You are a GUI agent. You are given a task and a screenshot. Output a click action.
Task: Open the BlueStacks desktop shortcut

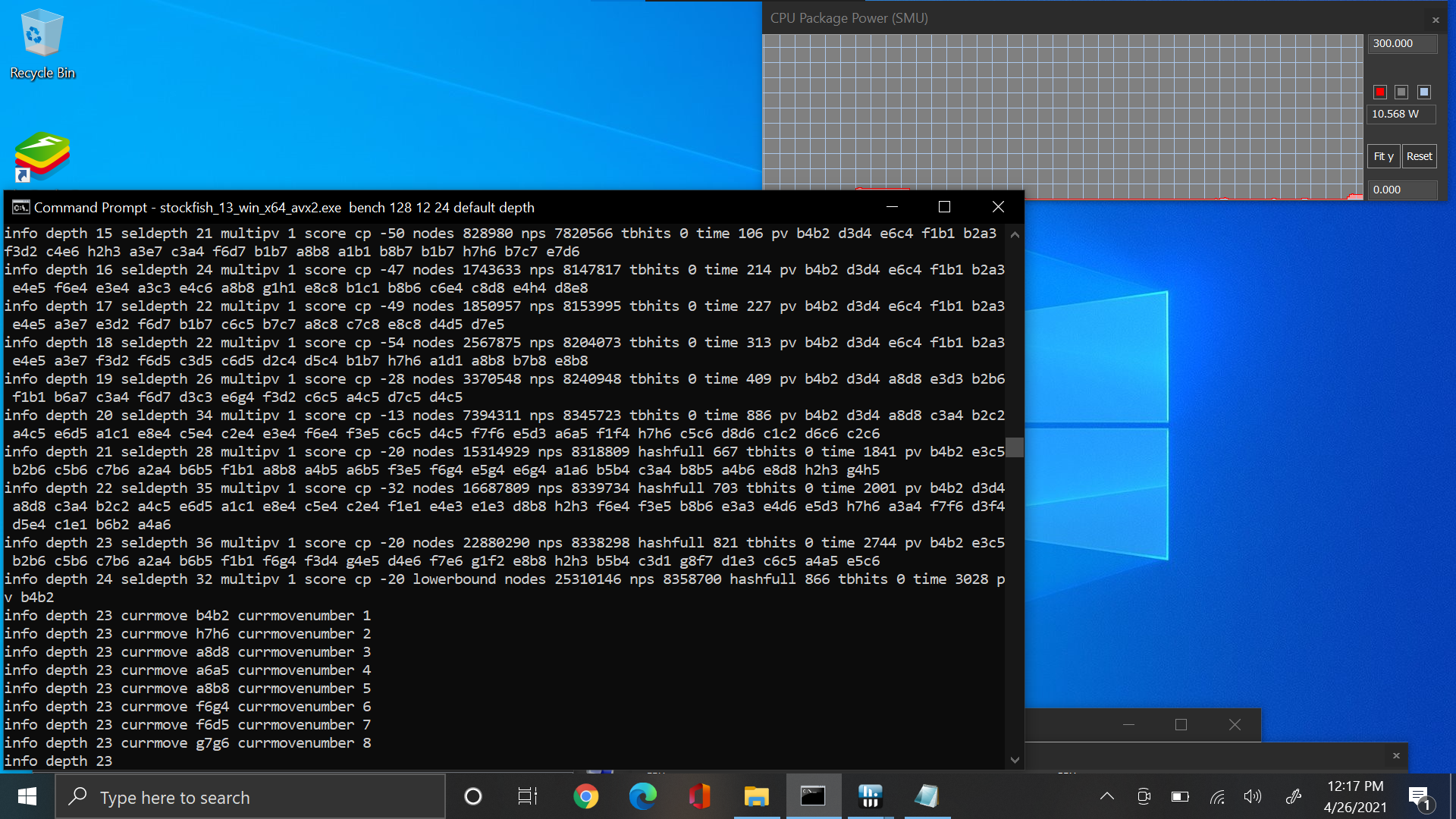coord(42,156)
